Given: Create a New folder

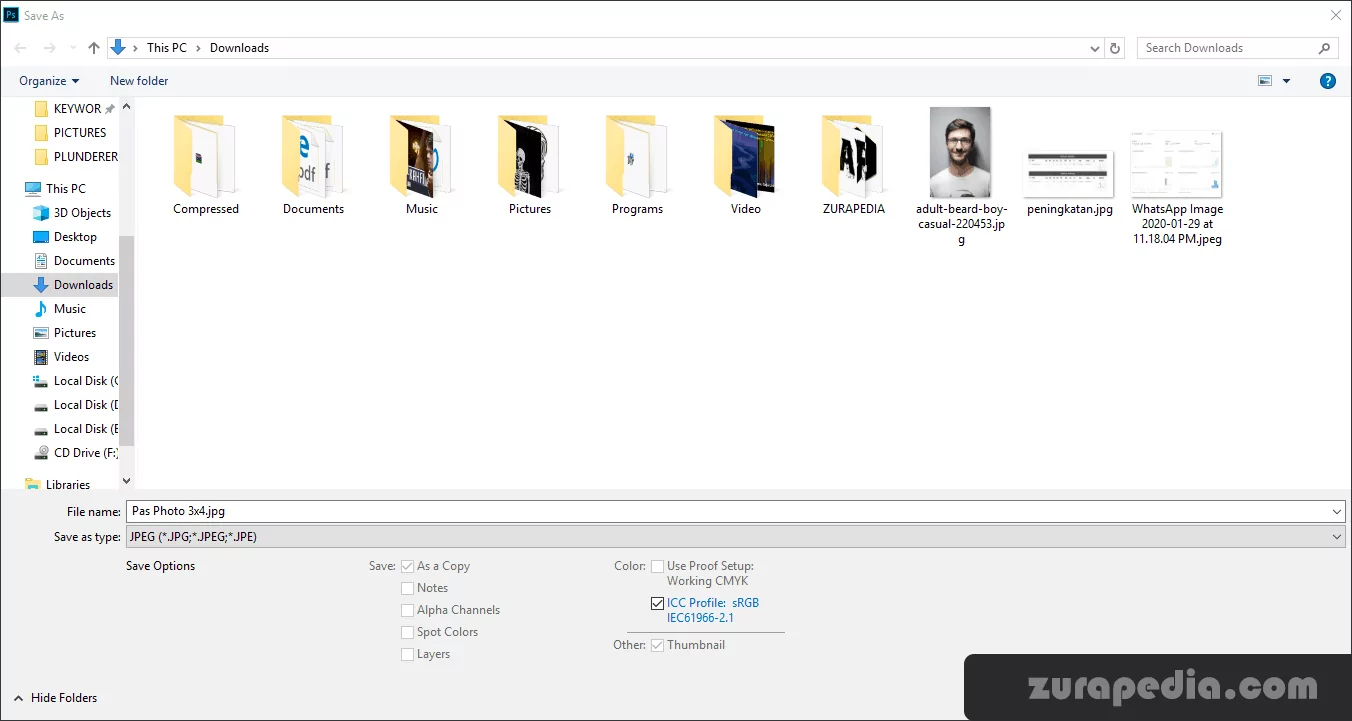Looking at the screenshot, I should coord(139,81).
